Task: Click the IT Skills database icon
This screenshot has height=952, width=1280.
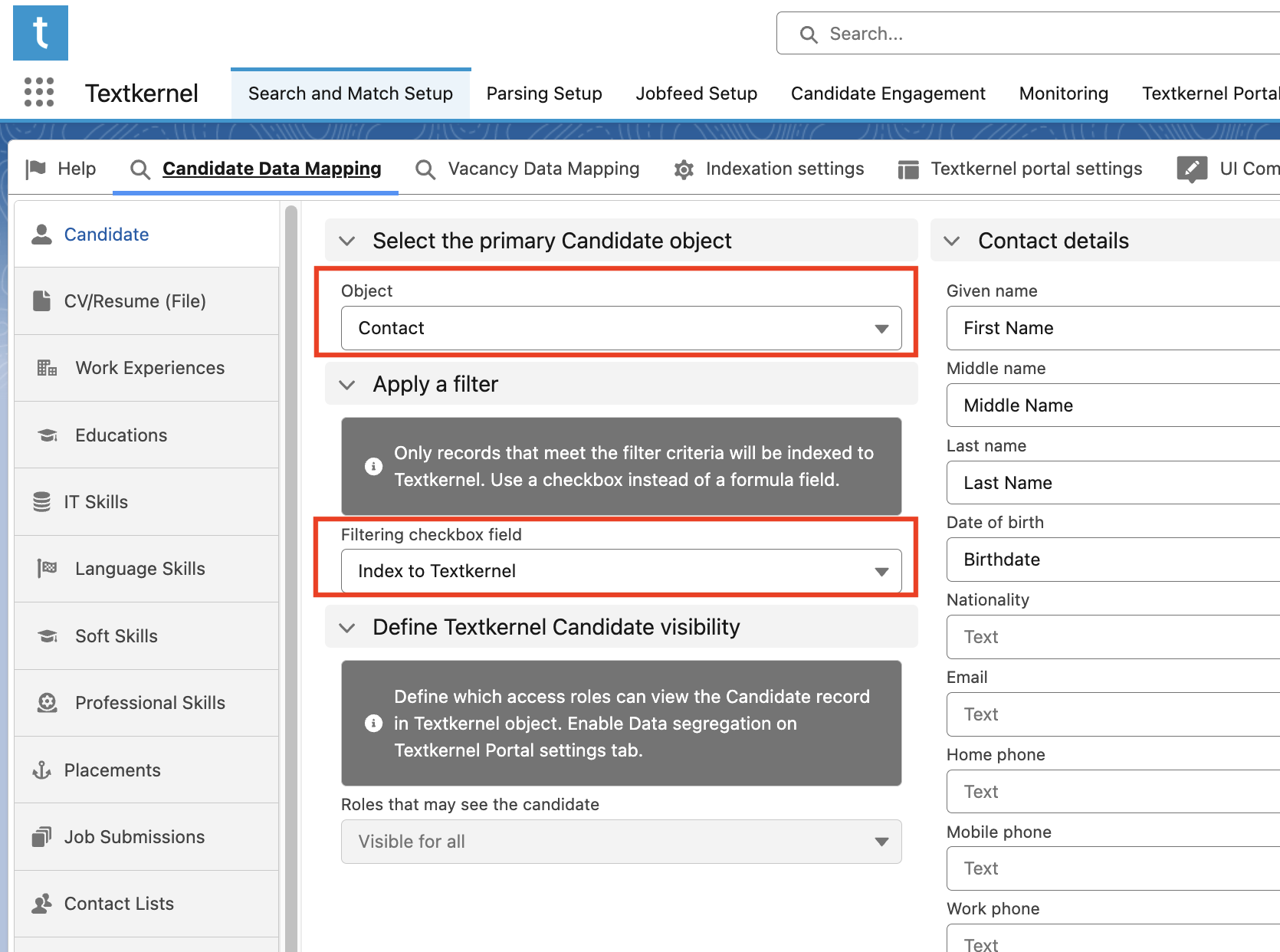Action: [x=41, y=502]
